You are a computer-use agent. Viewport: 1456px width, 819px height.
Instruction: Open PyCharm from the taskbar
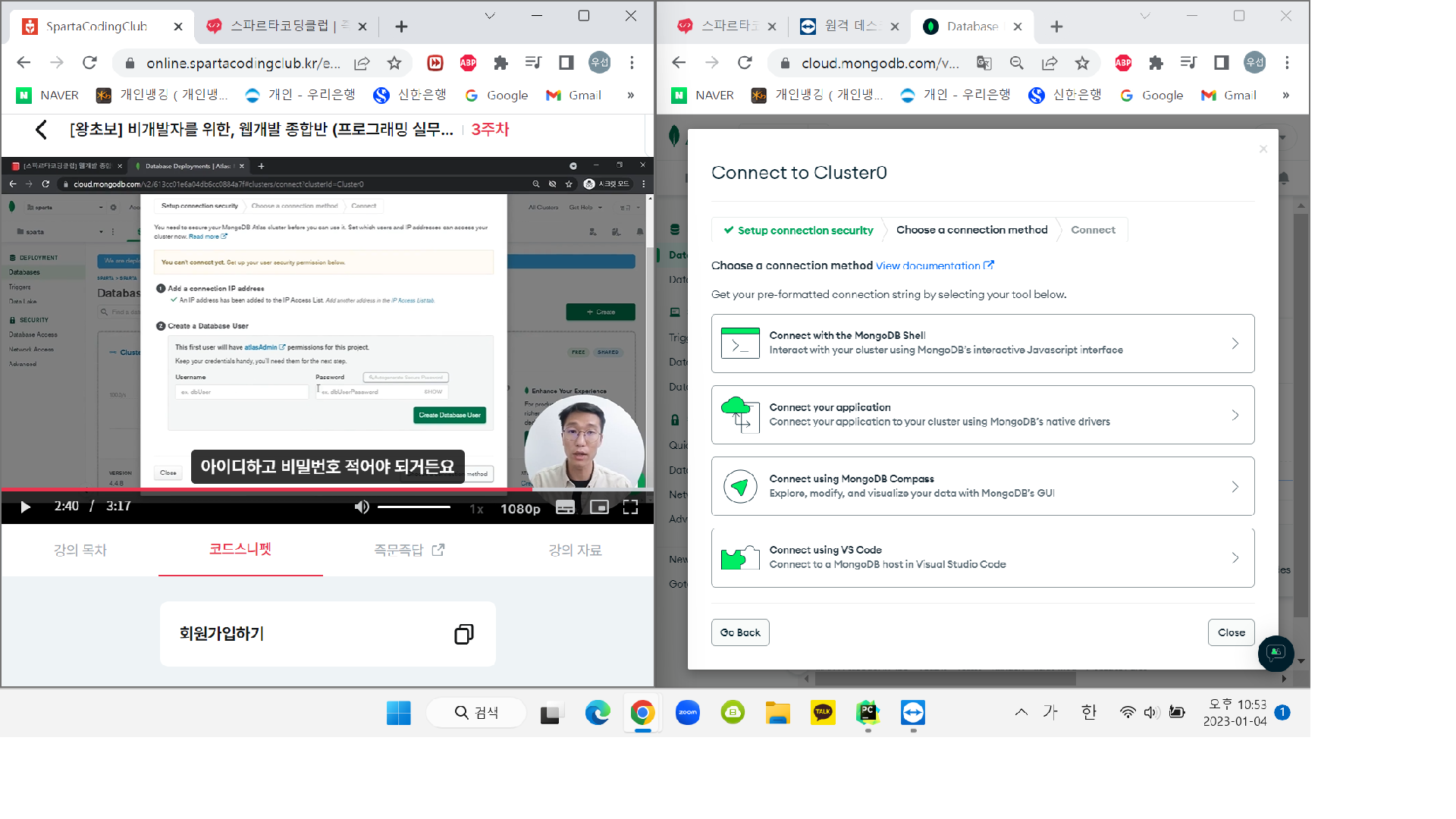868,713
